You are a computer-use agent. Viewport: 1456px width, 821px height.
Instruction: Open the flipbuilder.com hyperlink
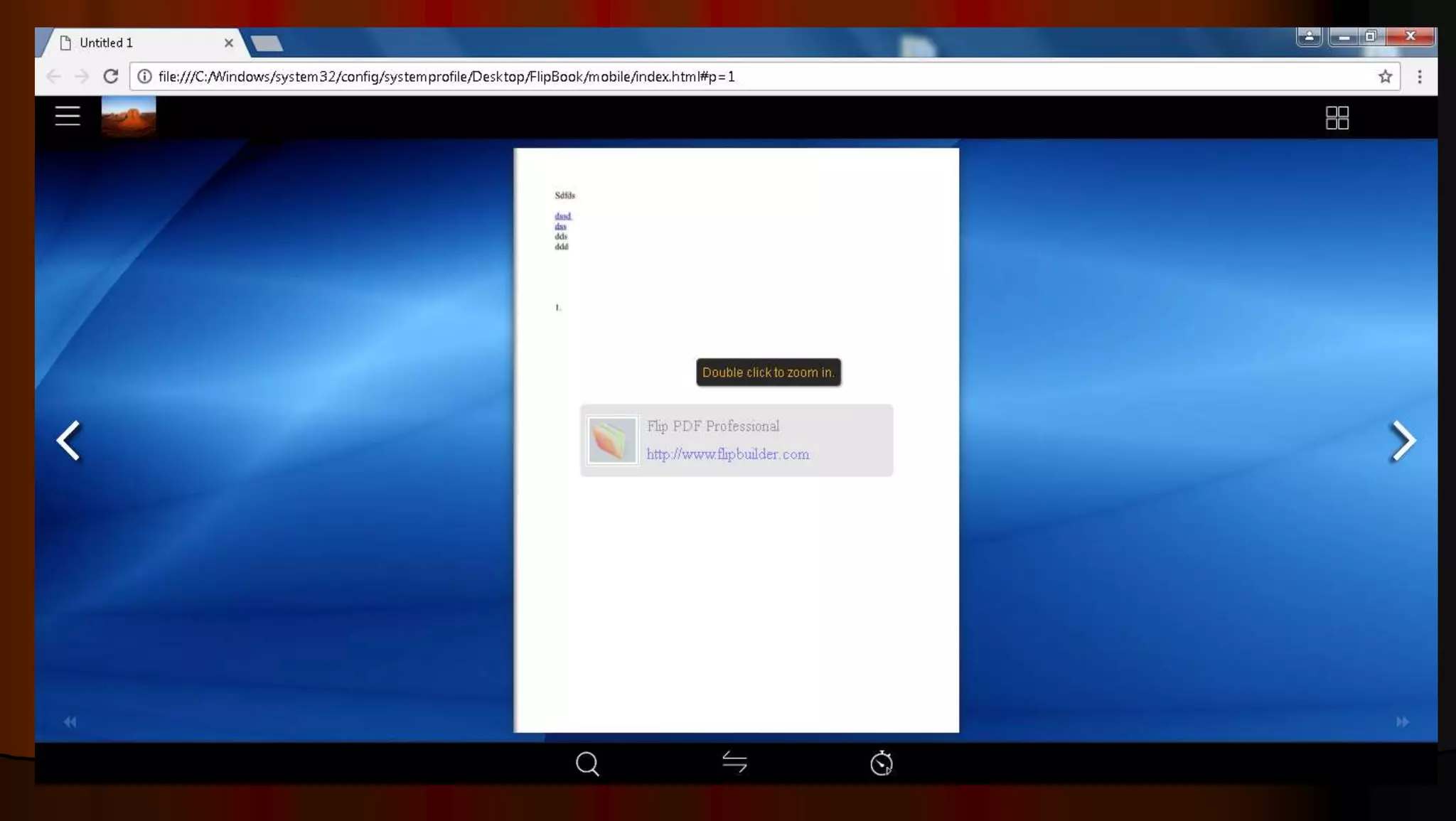(x=727, y=454)
